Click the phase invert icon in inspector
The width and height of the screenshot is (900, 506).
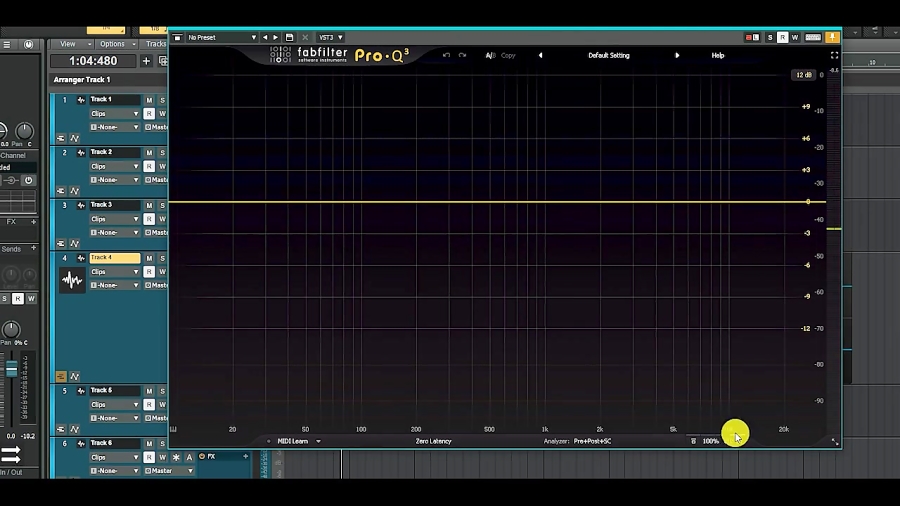coord(10,180)
